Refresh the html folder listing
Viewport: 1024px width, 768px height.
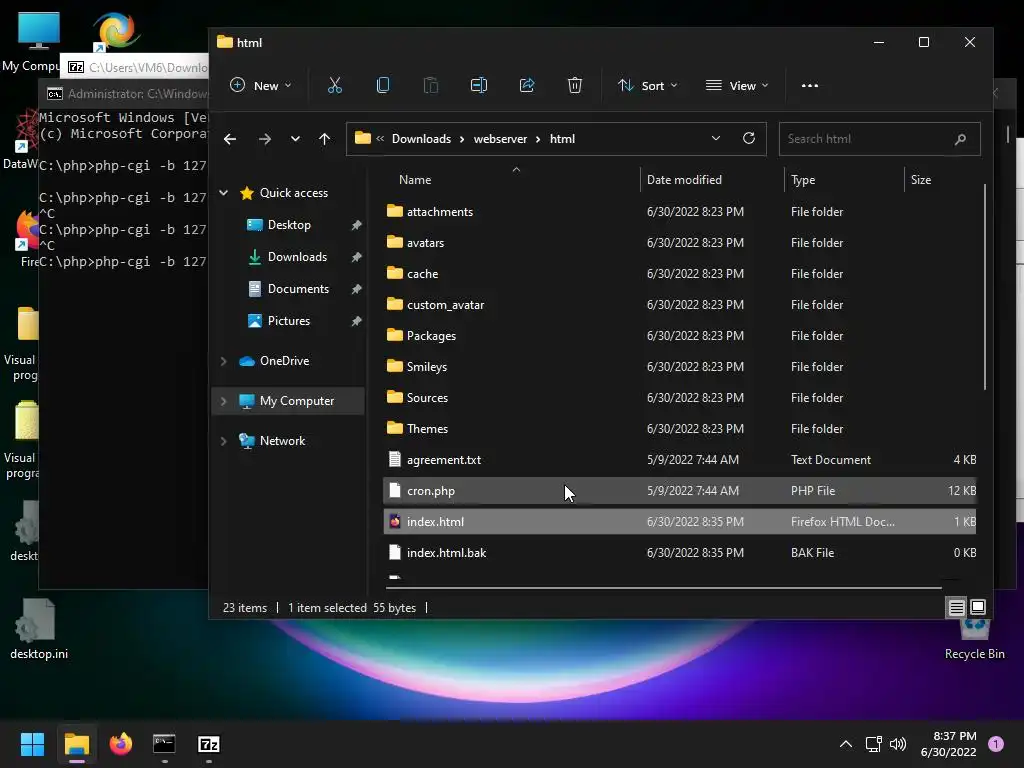coord(749,138)
